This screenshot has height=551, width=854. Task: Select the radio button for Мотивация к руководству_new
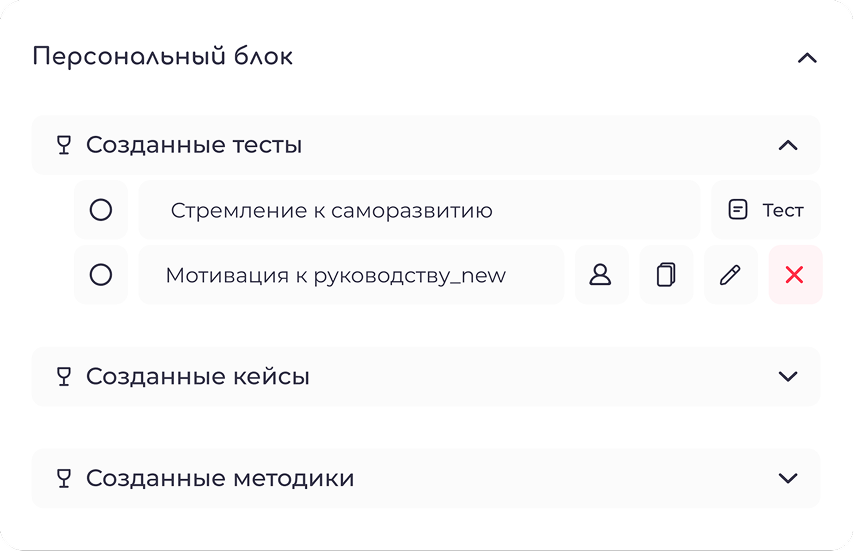pos(101,275)
